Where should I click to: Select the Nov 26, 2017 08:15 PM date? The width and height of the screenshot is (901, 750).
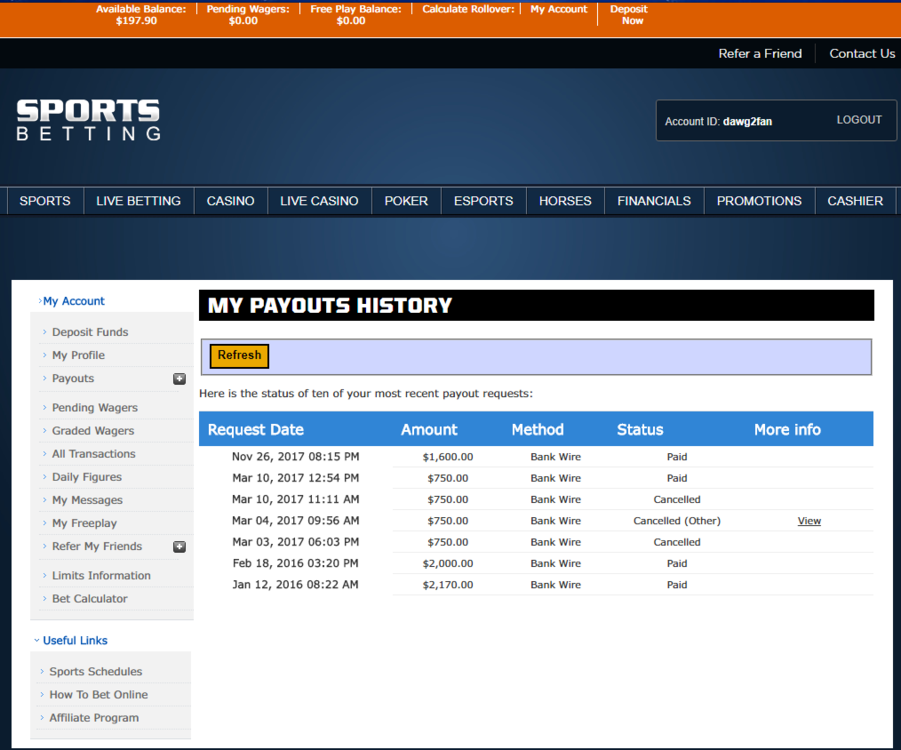[x=295, y=457]
